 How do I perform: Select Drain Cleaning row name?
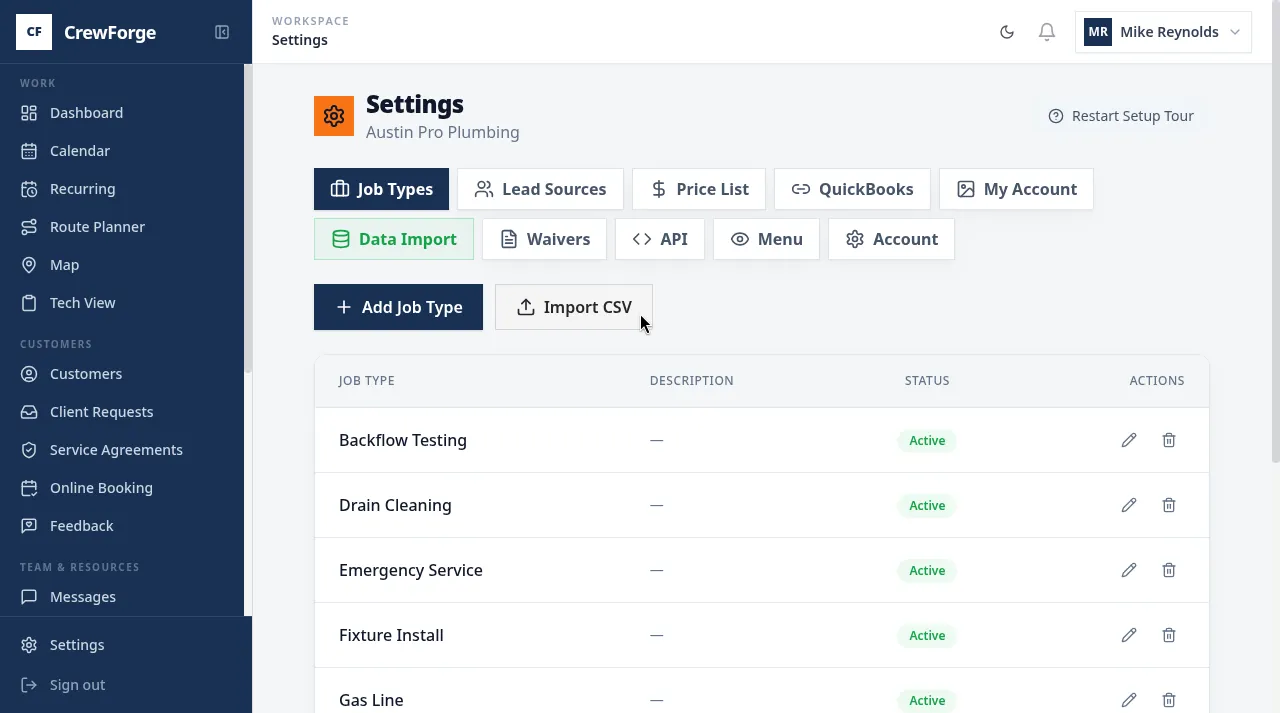pyautogui.click(x=395, y=505)
